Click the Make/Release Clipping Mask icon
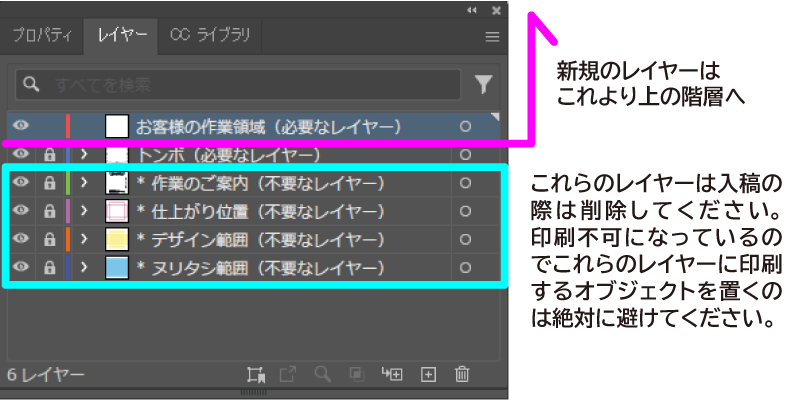The image size is (800, 400). click(357, 375)
